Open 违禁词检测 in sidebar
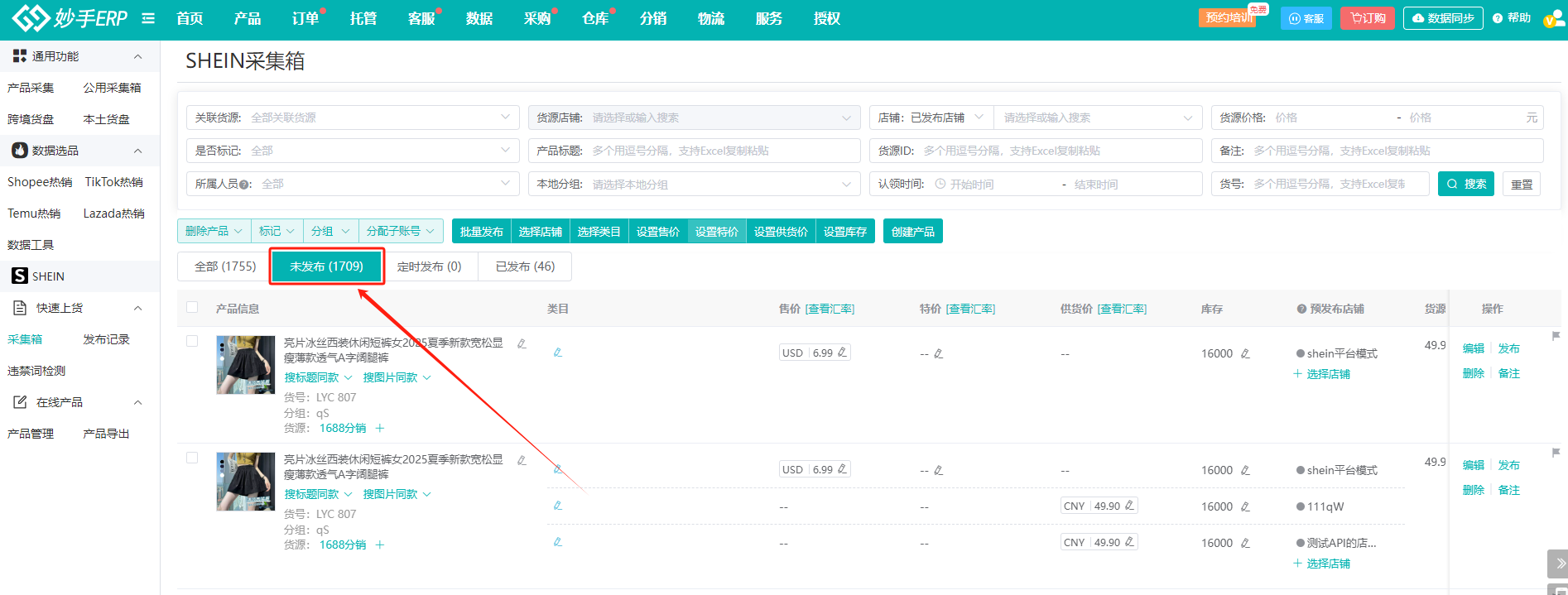Viewport: 1568px width, 595px height. 36,371
